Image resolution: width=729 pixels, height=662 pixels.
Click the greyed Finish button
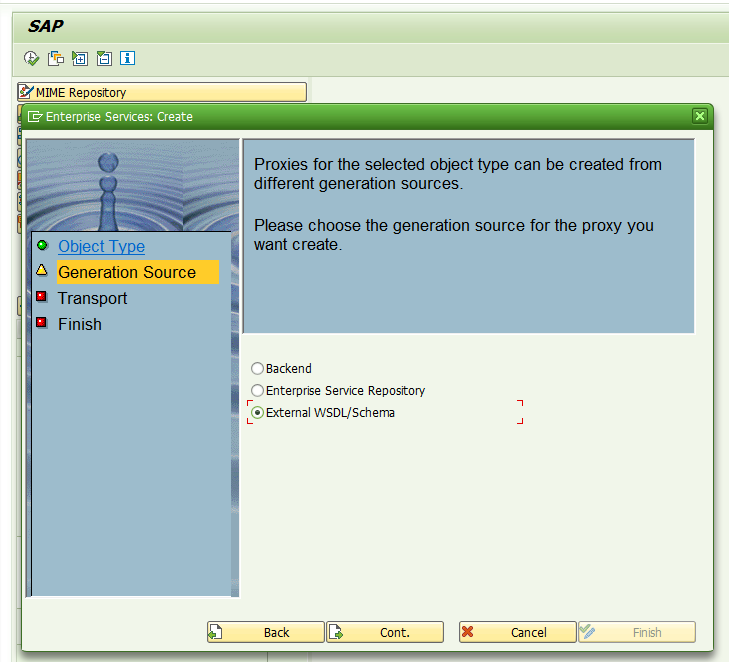[x=637, y=632]
